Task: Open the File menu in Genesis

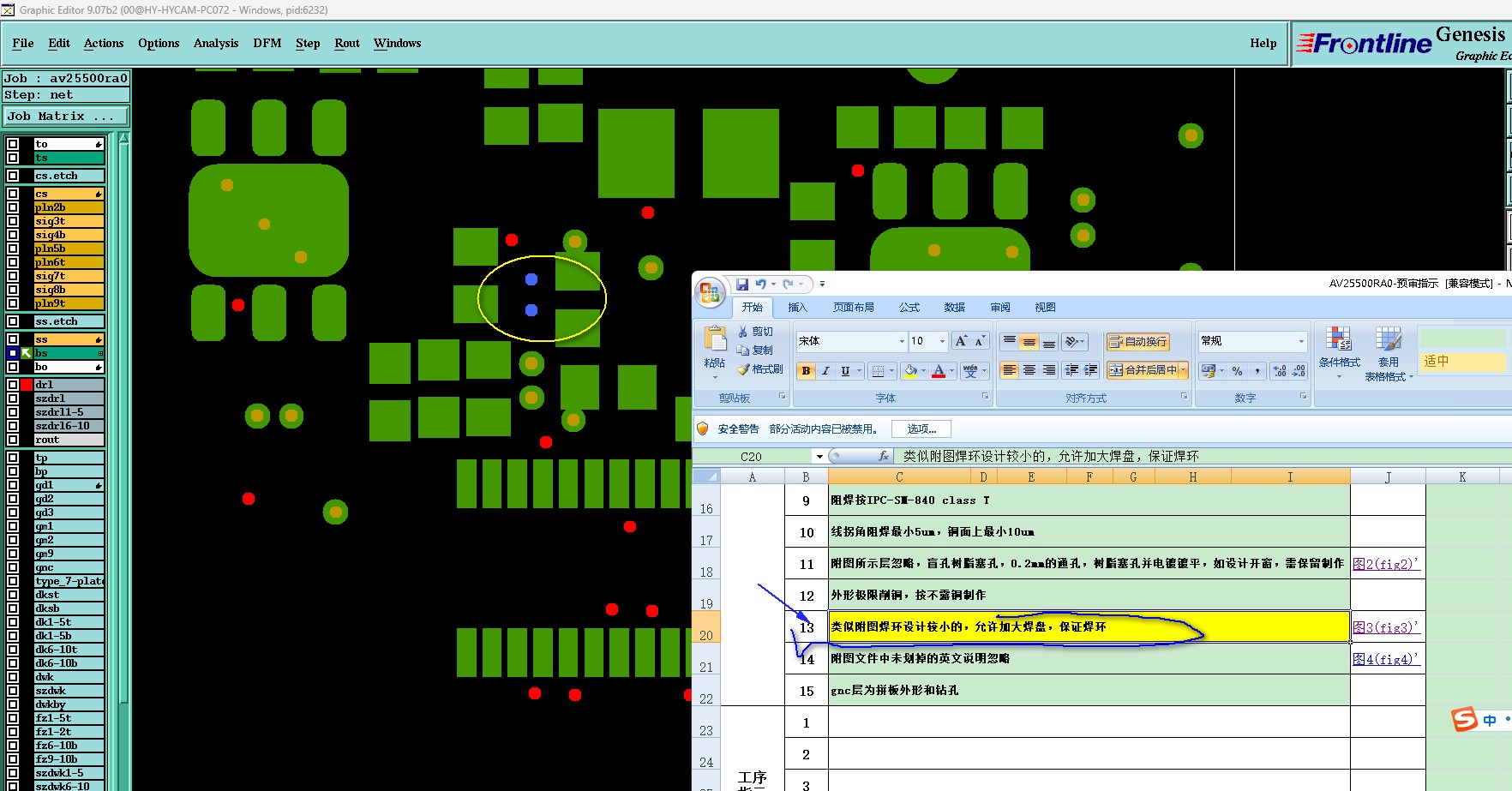Action: [23, 43]
